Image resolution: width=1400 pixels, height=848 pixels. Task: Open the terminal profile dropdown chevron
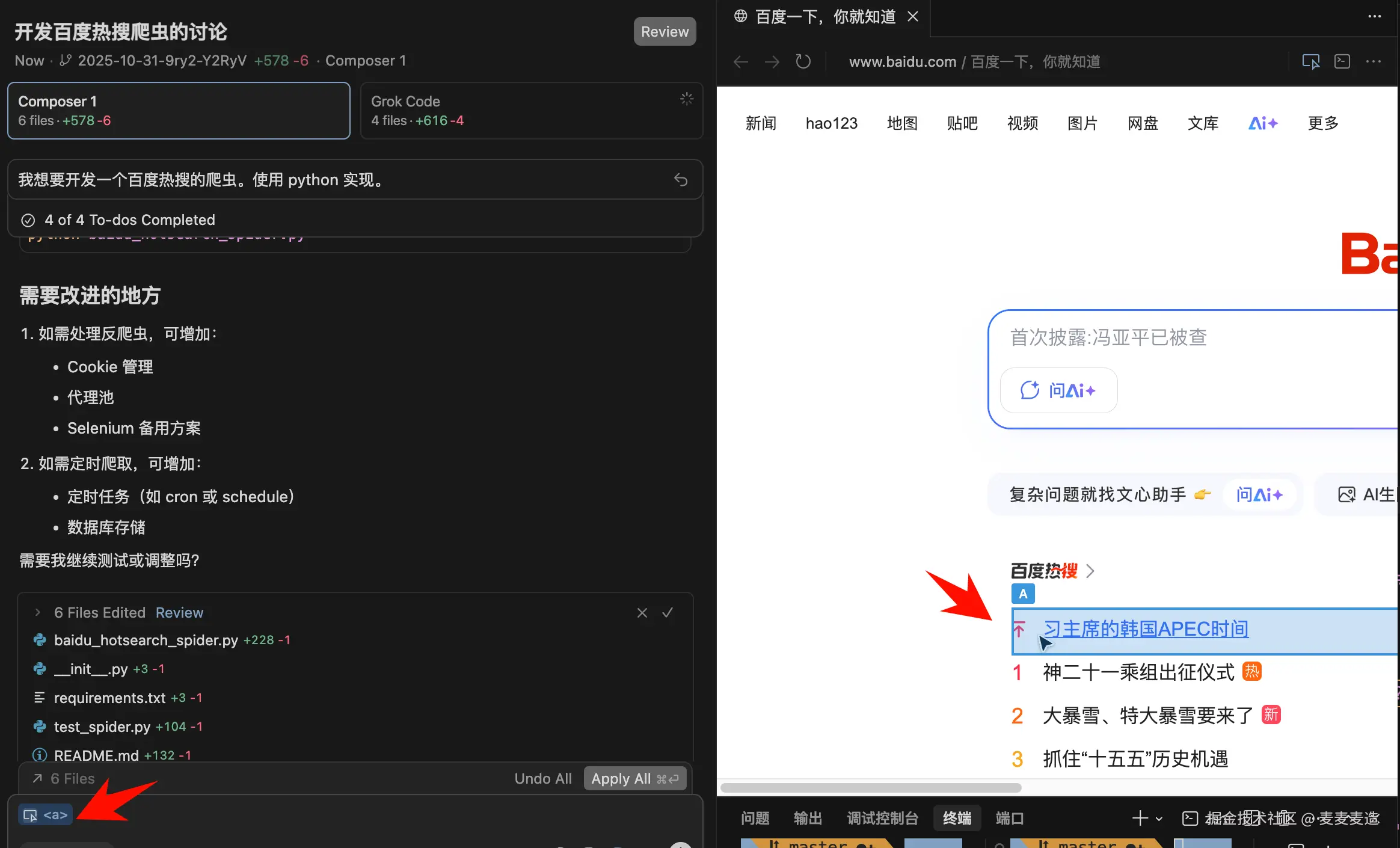point(1158,818)
